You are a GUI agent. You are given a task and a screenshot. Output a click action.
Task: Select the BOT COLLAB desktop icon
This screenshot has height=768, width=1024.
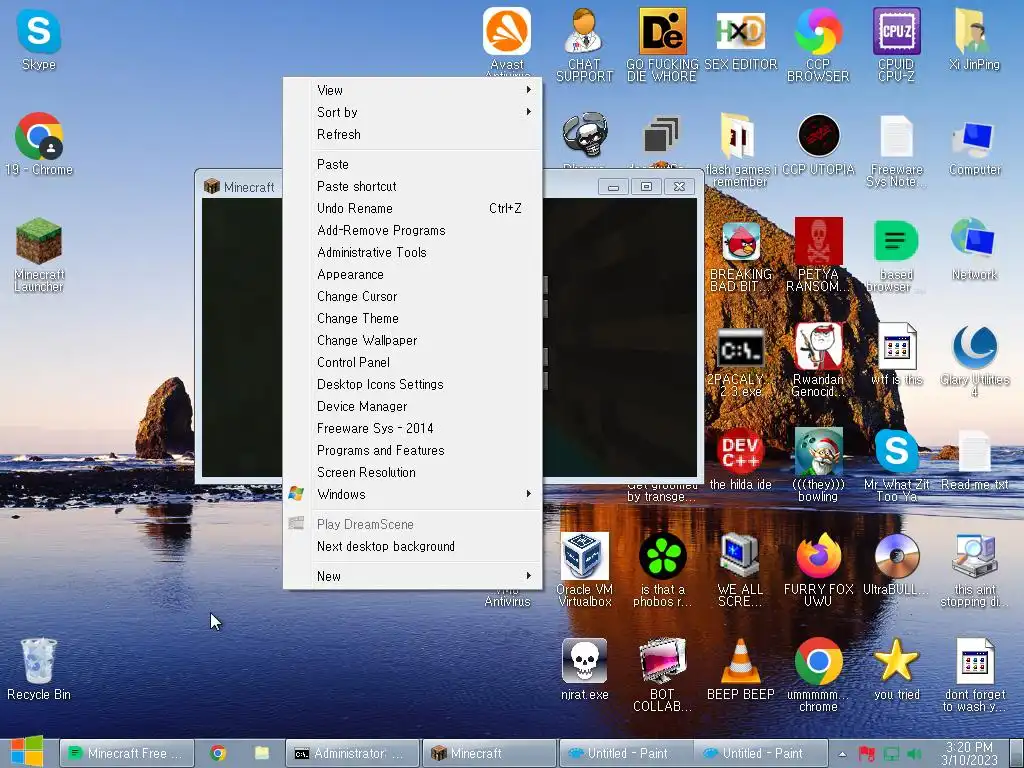coord(662,675)
